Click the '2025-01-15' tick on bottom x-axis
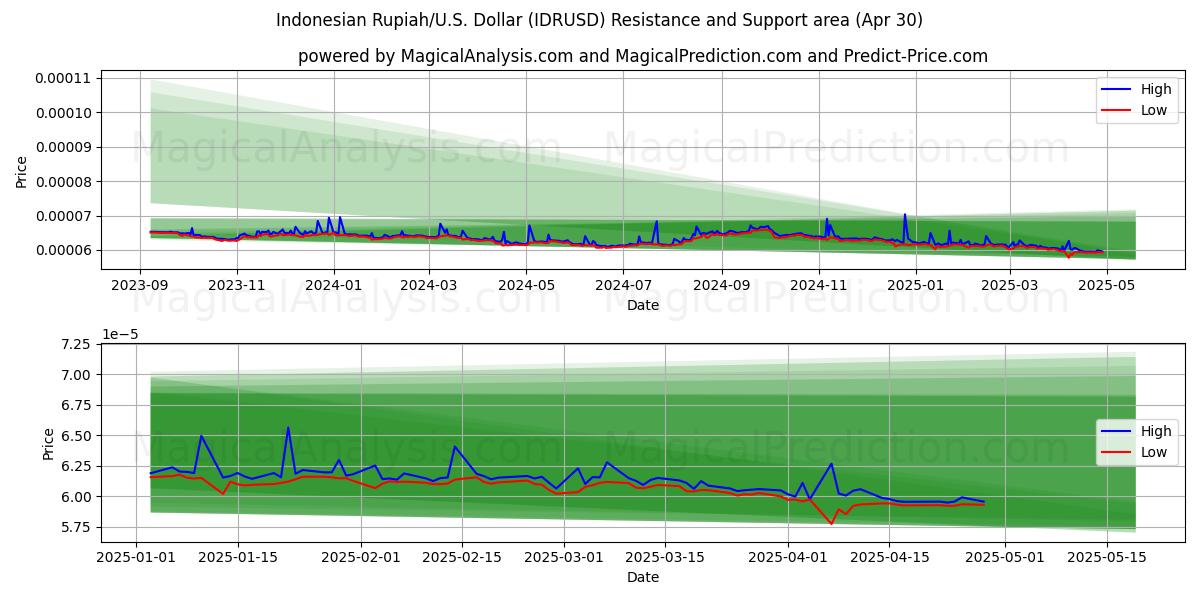 (x=238, y=557)
